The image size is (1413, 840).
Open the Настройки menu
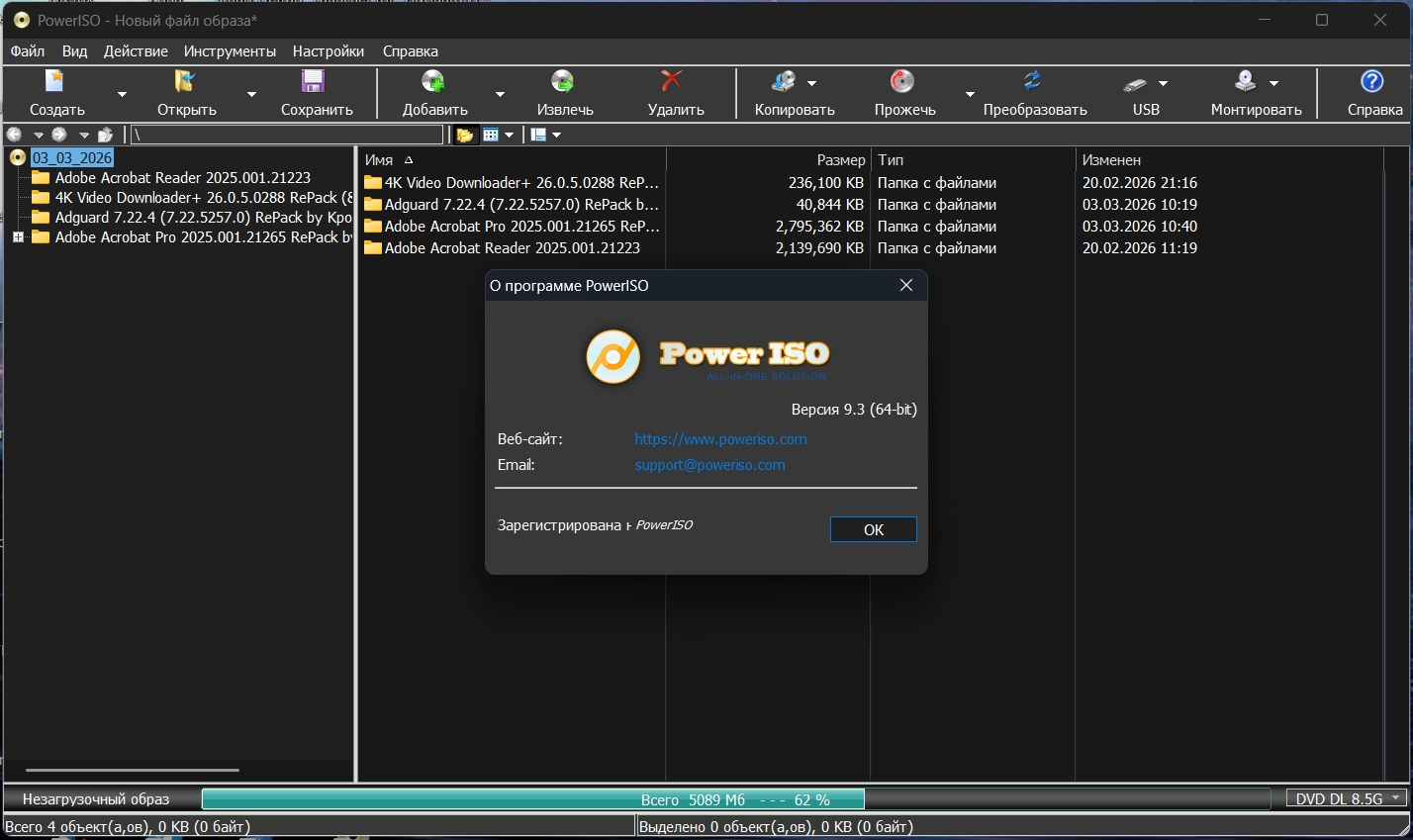tap(329, 51)
